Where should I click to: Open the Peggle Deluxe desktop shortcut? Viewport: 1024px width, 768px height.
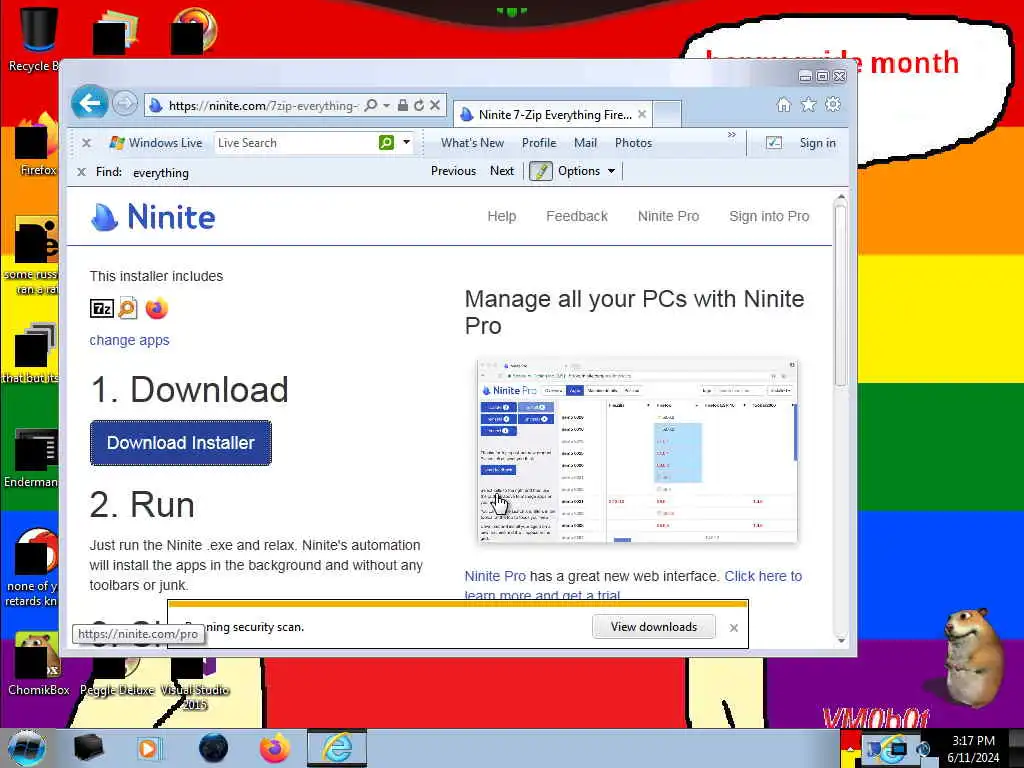[118, 676]
